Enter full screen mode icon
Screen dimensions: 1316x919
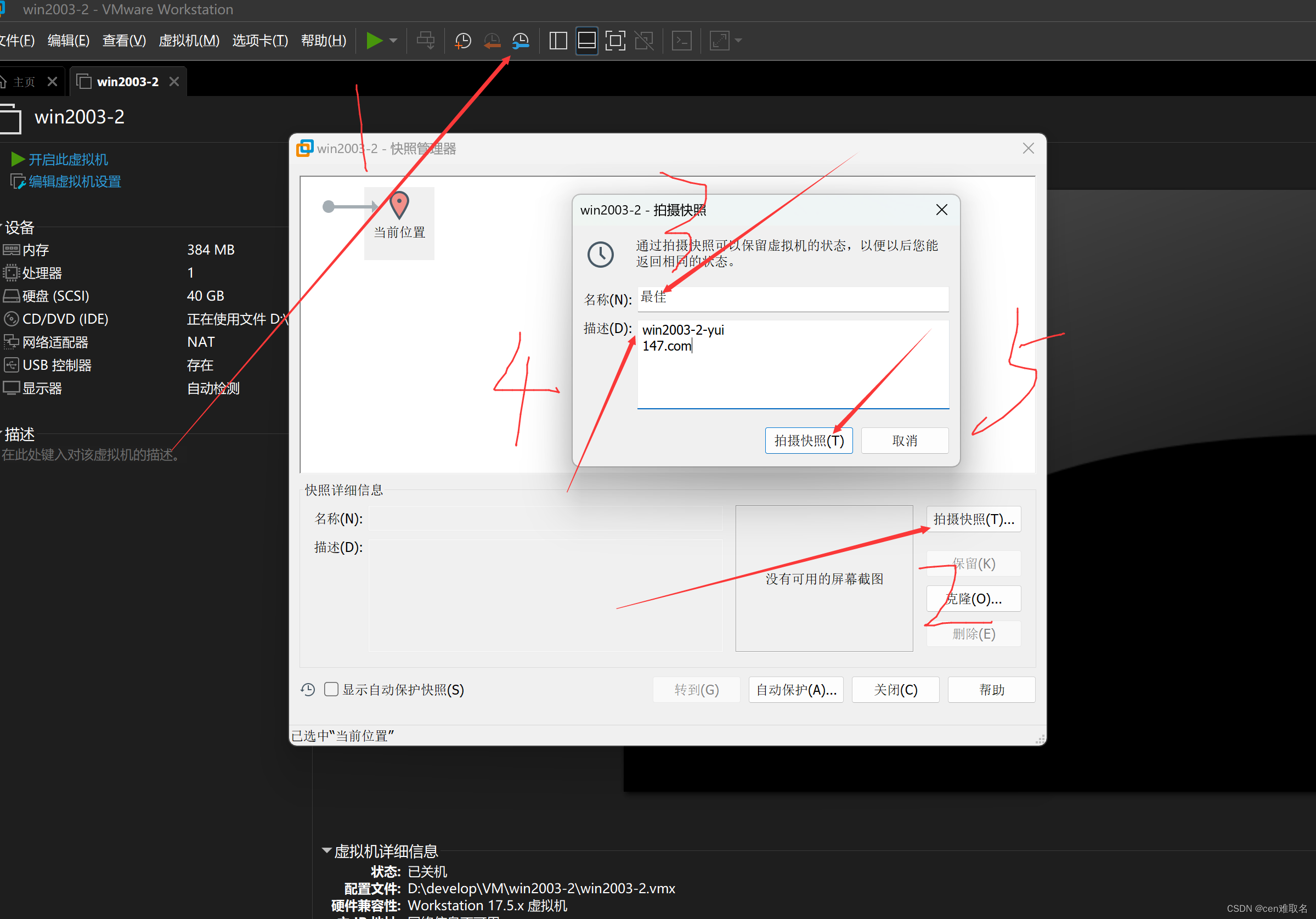[x=615, y=41]
